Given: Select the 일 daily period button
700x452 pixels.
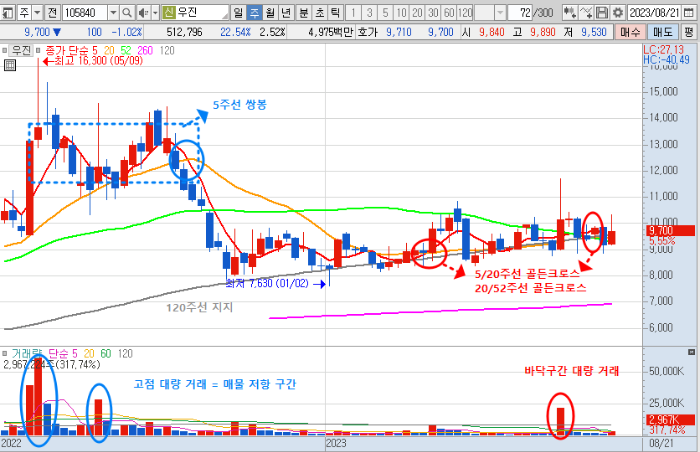Looking at the screenshot, I should point(238,13).
